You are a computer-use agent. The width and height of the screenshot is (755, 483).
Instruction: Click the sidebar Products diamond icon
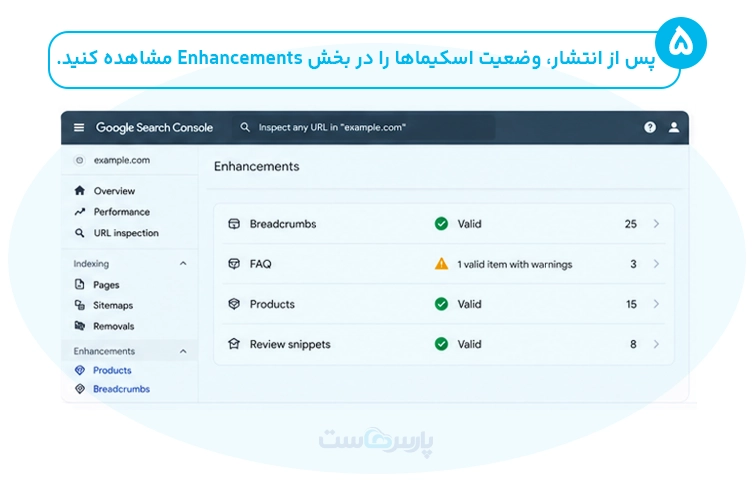tap(80, 370)
